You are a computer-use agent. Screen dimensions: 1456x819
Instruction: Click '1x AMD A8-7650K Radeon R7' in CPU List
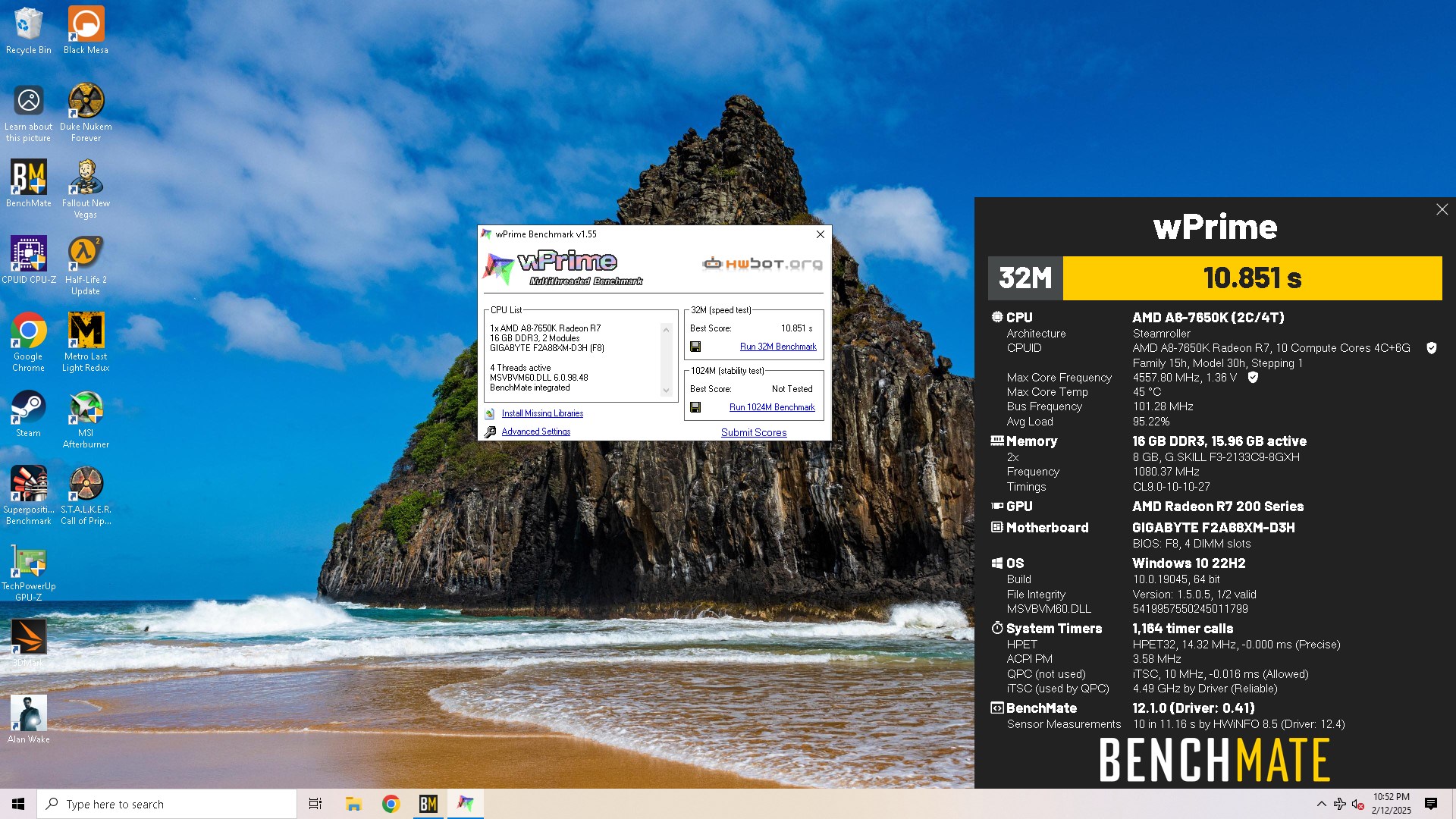tap(545, 328)
